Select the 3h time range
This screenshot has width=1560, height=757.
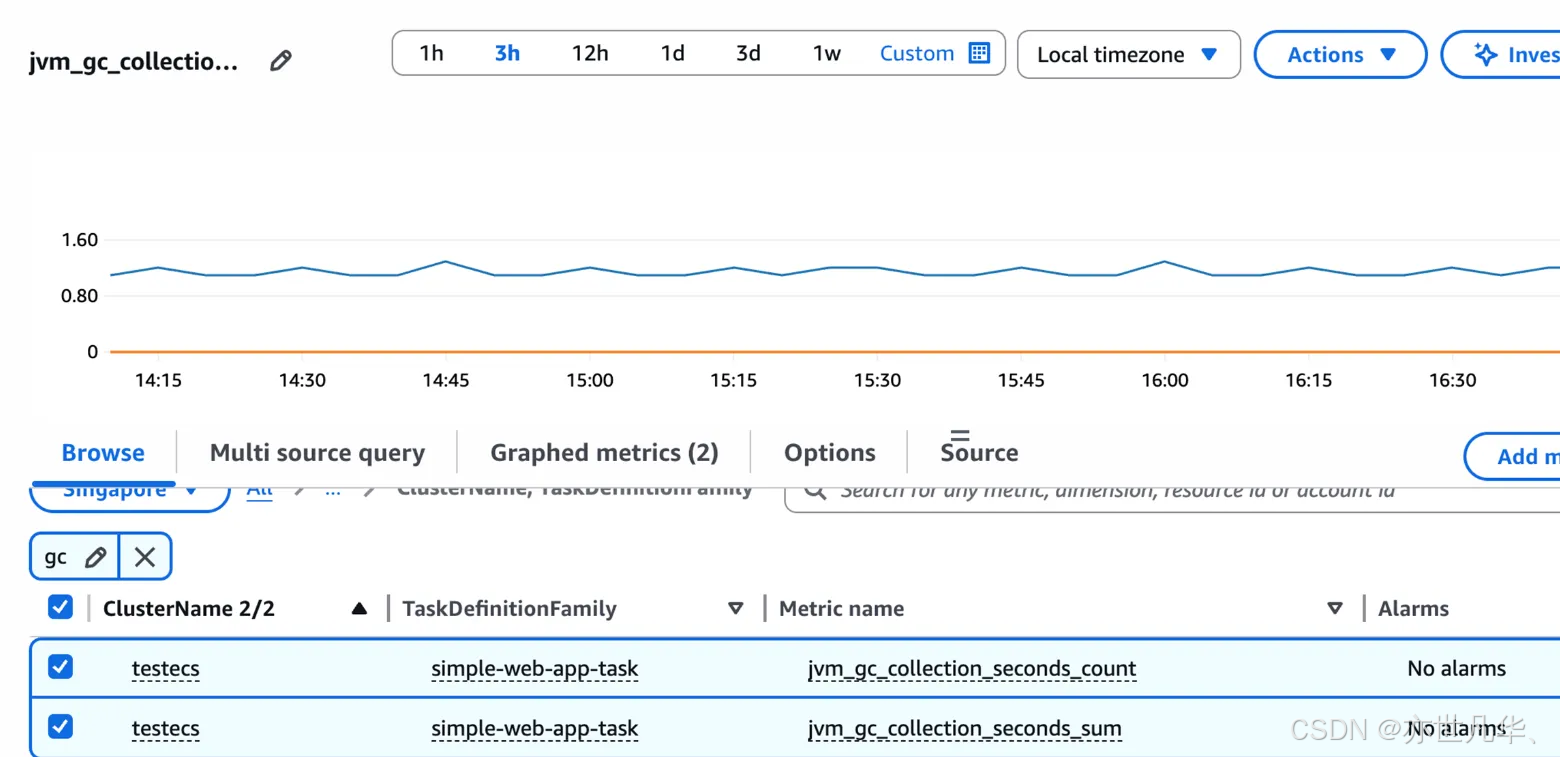[x=507, y=53]
